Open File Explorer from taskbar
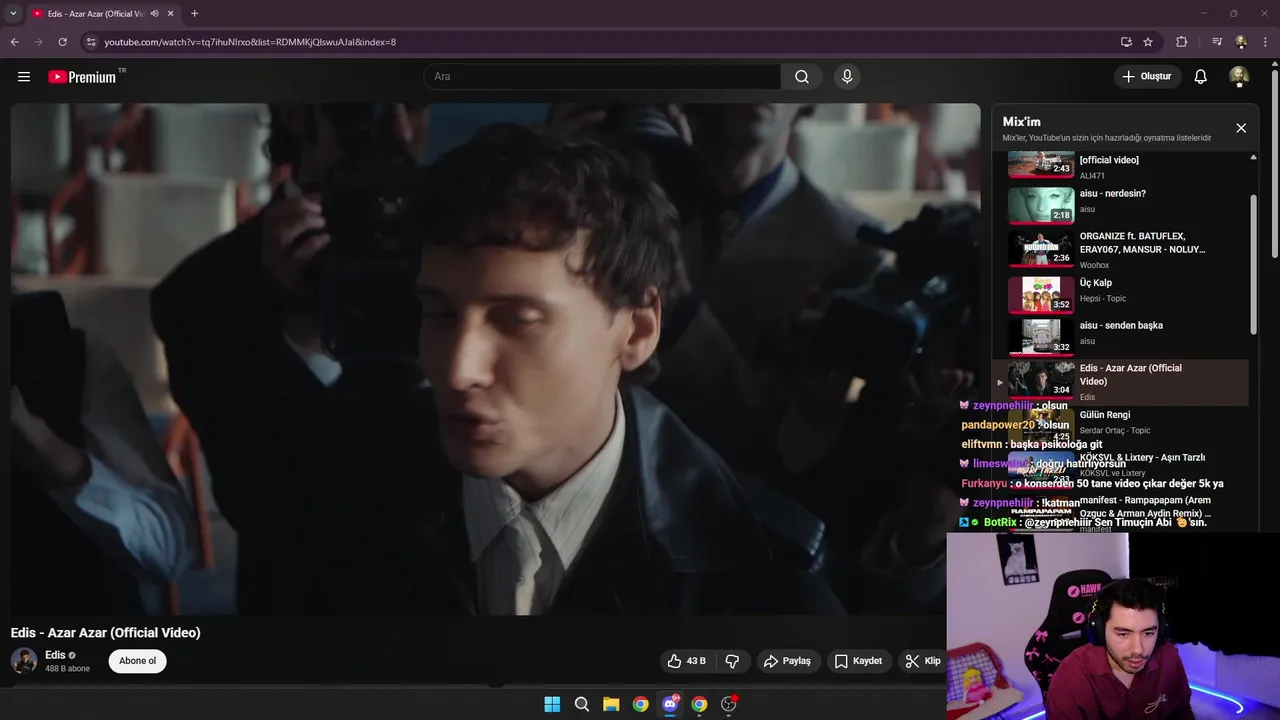Image resolution: width=1280 pixels, height=720 pixels. 611,704
